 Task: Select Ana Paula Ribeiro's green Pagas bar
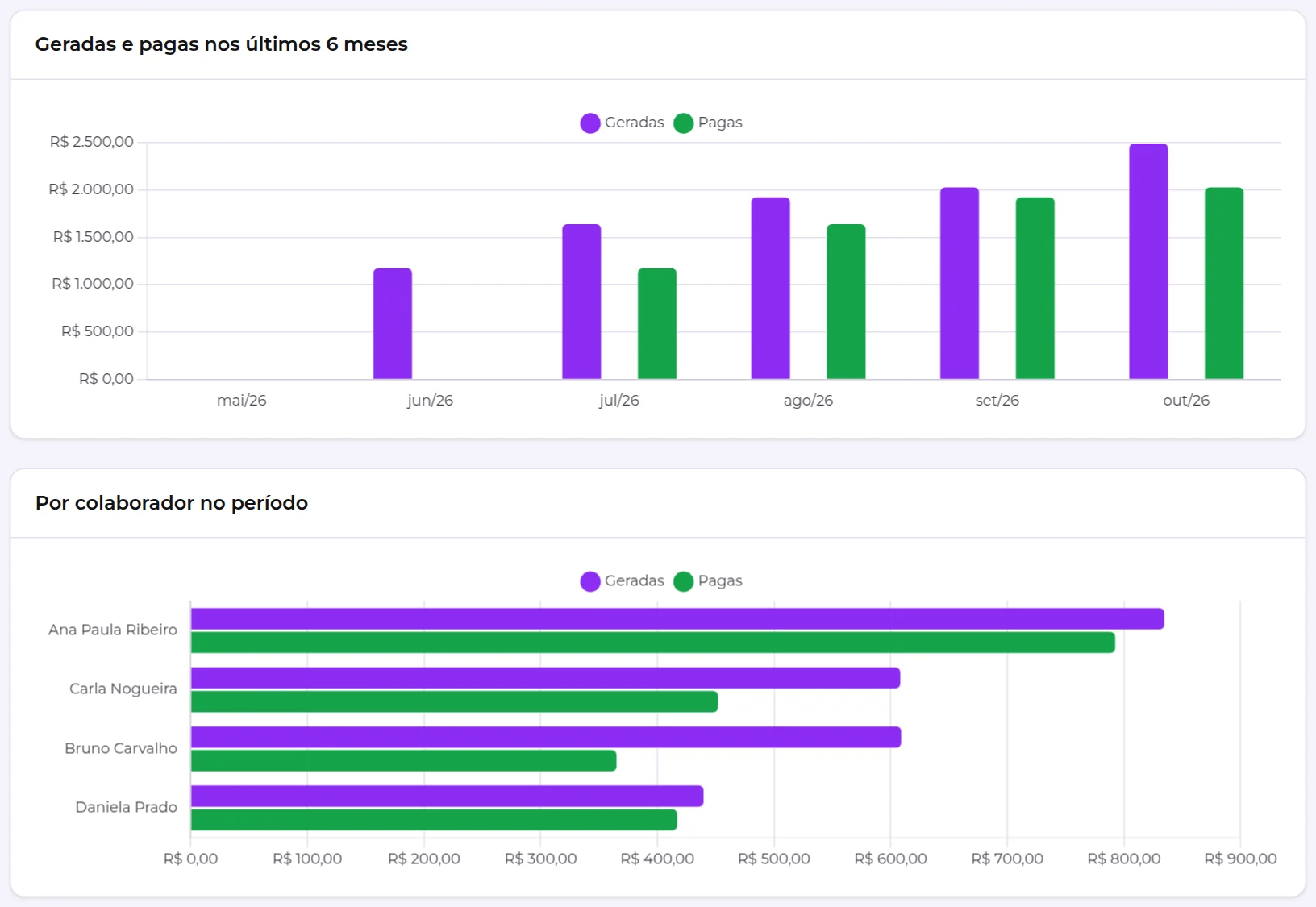coord(653,643)
